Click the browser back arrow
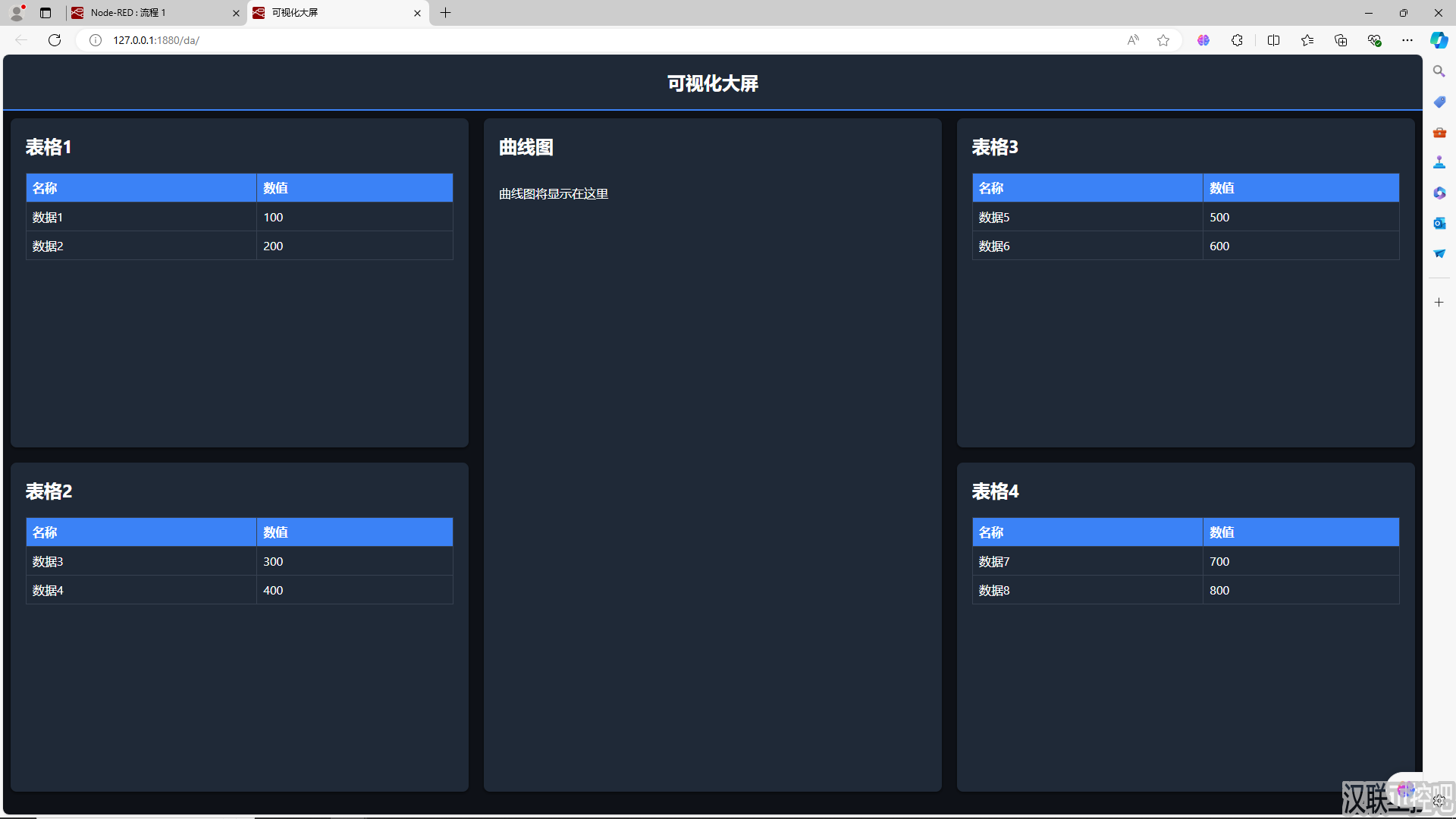 (x=21, y=40)
